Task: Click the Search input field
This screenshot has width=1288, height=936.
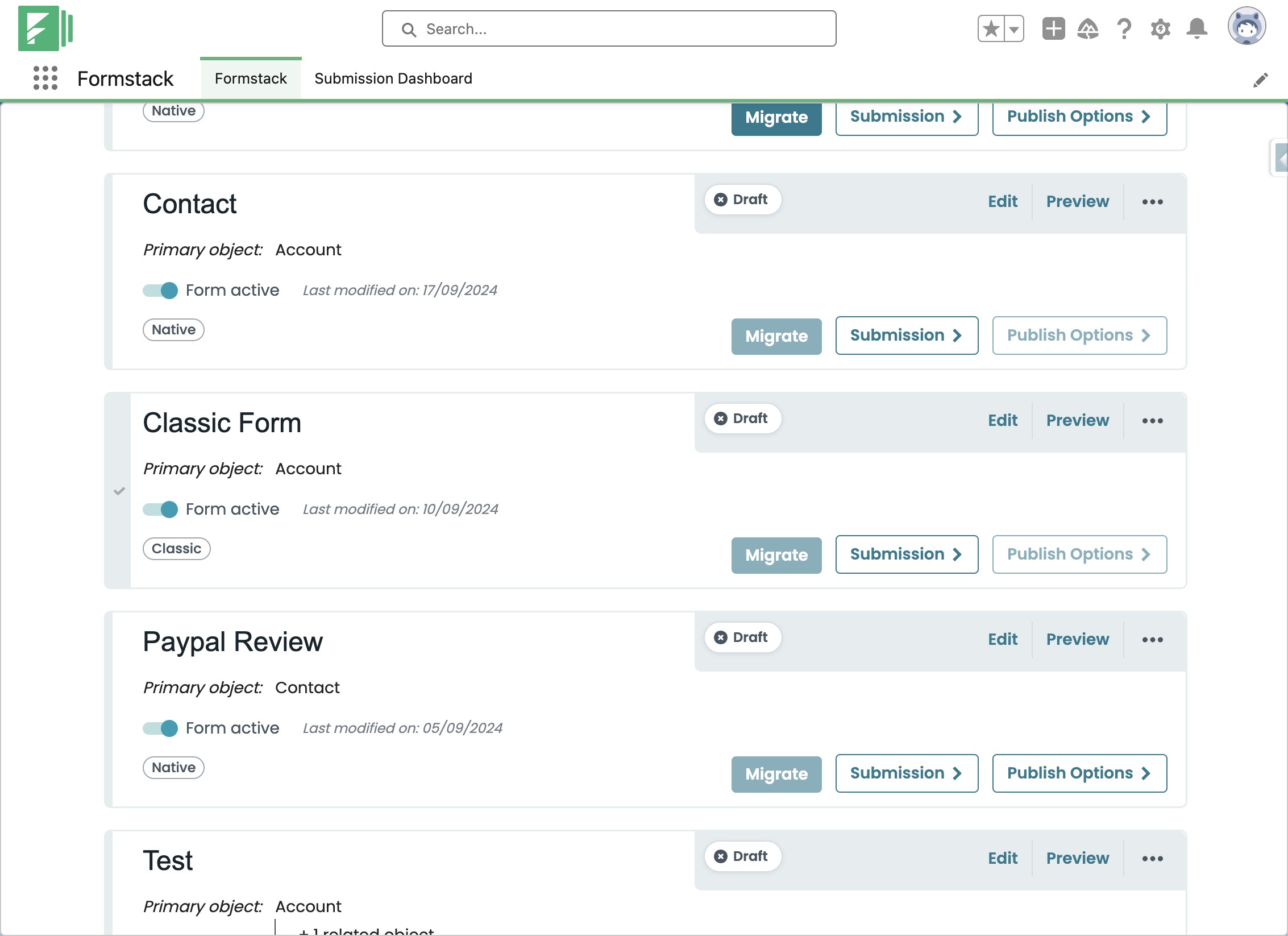Action: pyautogui.click(x=609, y=29)
